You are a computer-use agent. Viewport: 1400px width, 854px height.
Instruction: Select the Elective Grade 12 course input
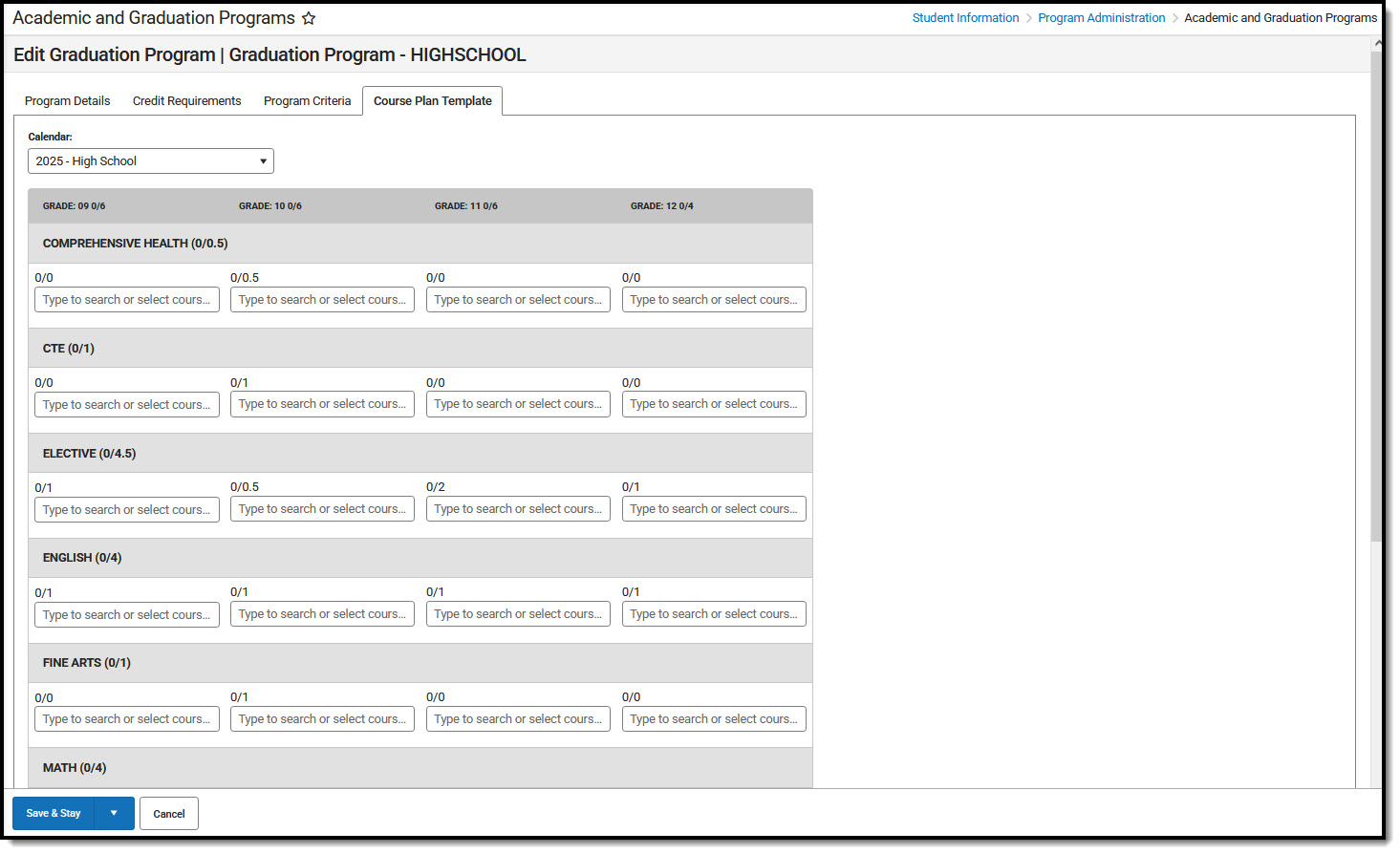[x=714, y=509]
